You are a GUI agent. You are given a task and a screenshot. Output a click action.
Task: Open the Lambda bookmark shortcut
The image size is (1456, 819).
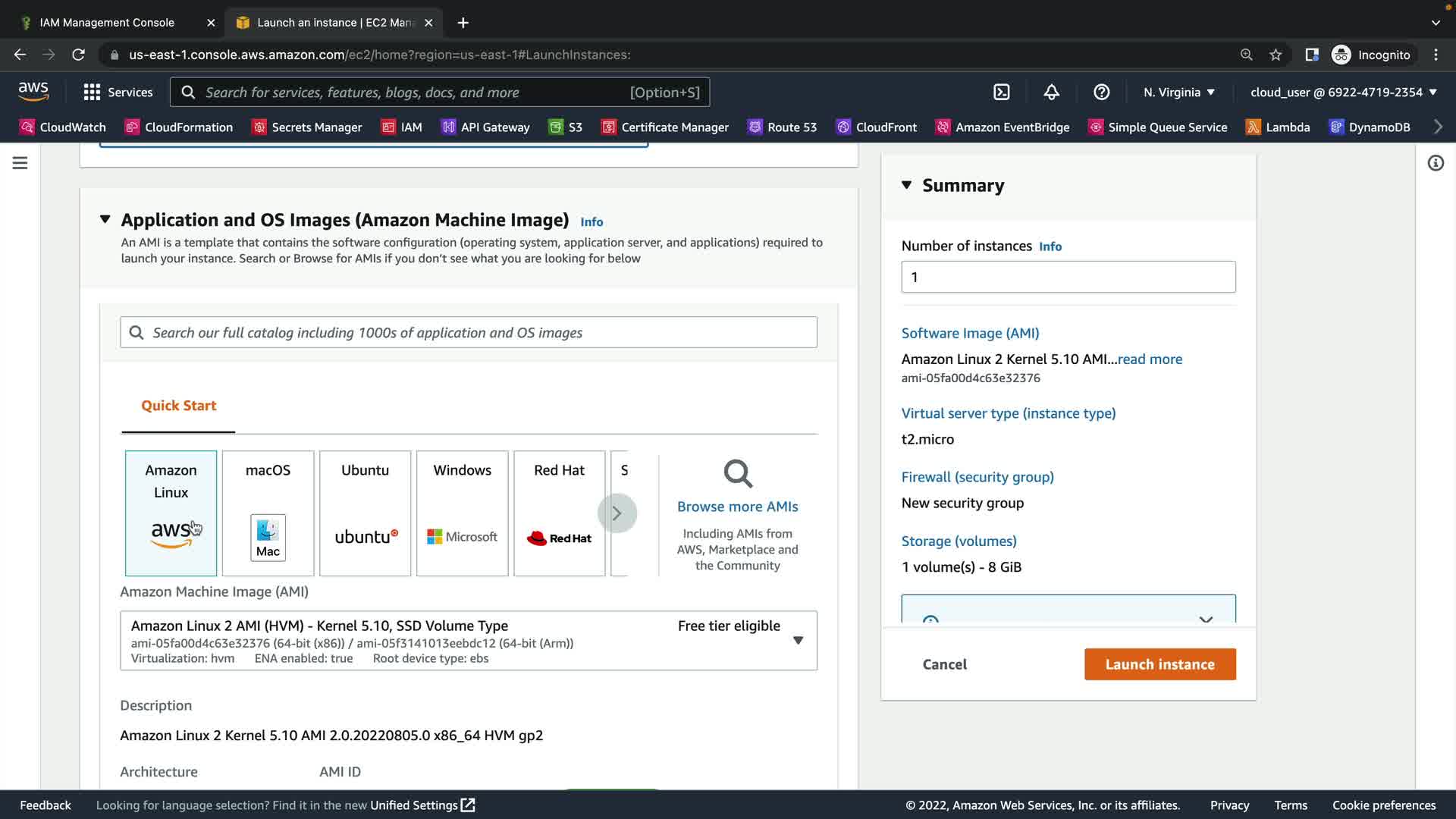[1278, 127]
